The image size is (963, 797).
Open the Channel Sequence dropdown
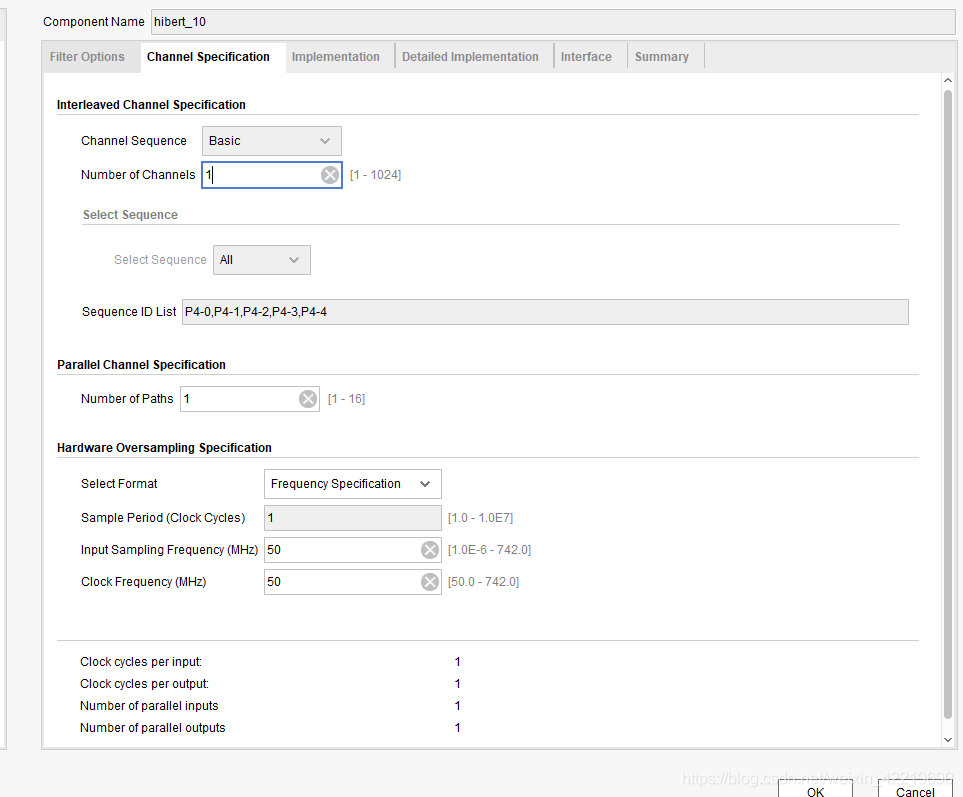[271, 141]
